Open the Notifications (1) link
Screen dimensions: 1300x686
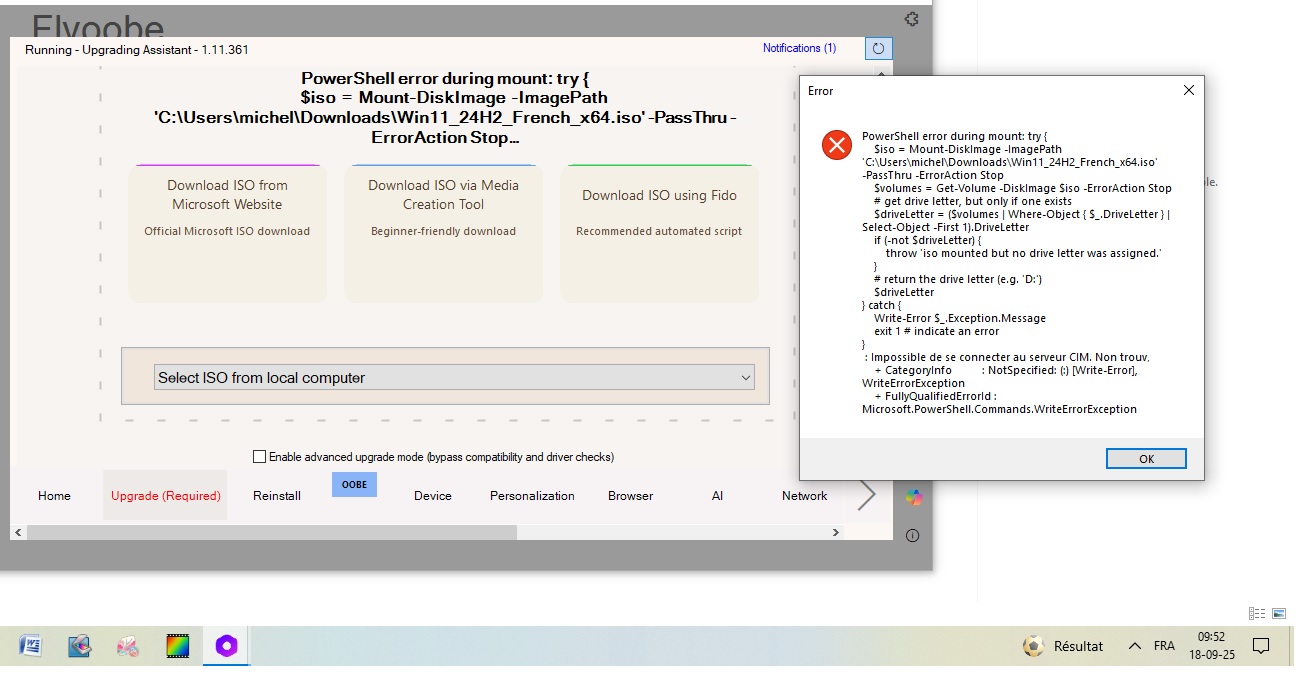point(799,48)
